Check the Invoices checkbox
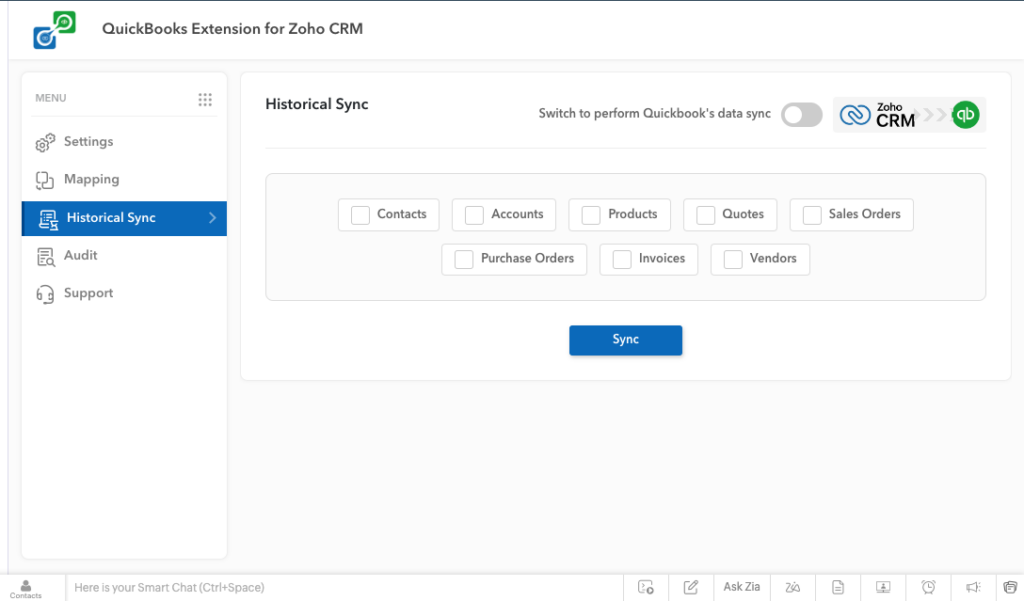 (x=622, y=259)
